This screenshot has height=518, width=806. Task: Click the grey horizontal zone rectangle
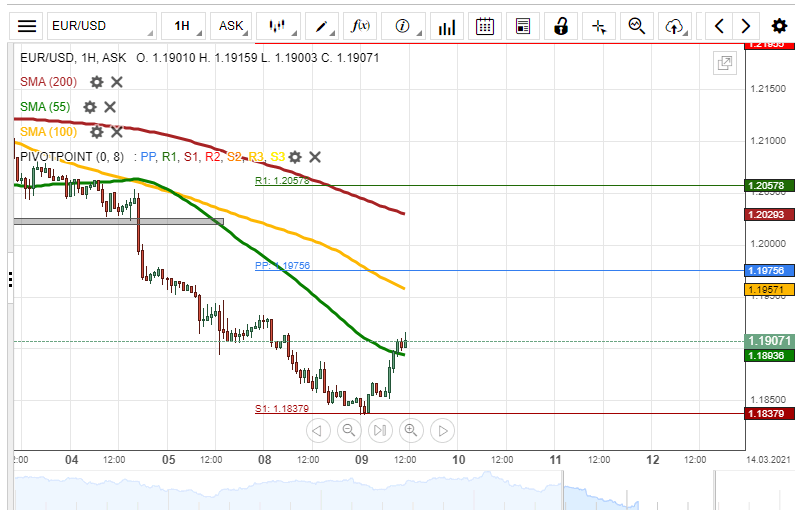pyautogui.click(x=119, y=222)
